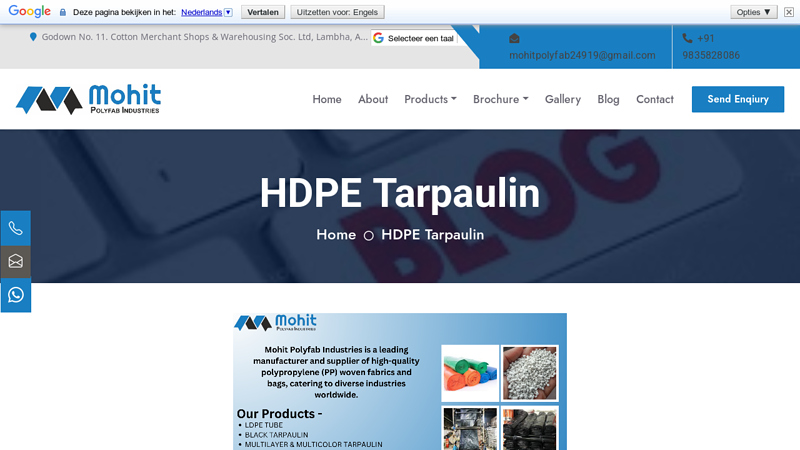
Task: Click the Google logo in the translate bar
Action: coord(30,12)
